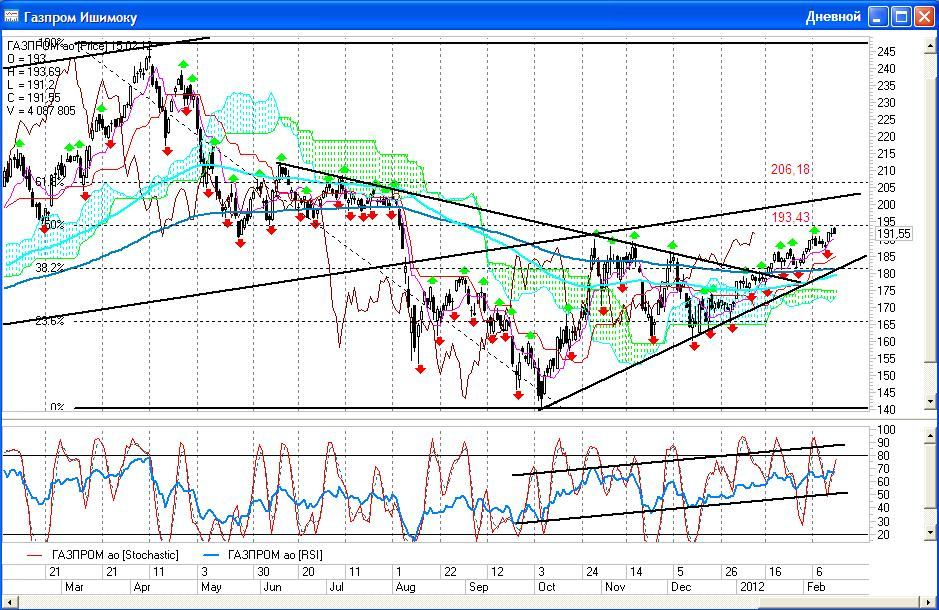Click the open price value O = 193
Image resolution: width=939 pixels, height=610 pixels.
(27, 59)
